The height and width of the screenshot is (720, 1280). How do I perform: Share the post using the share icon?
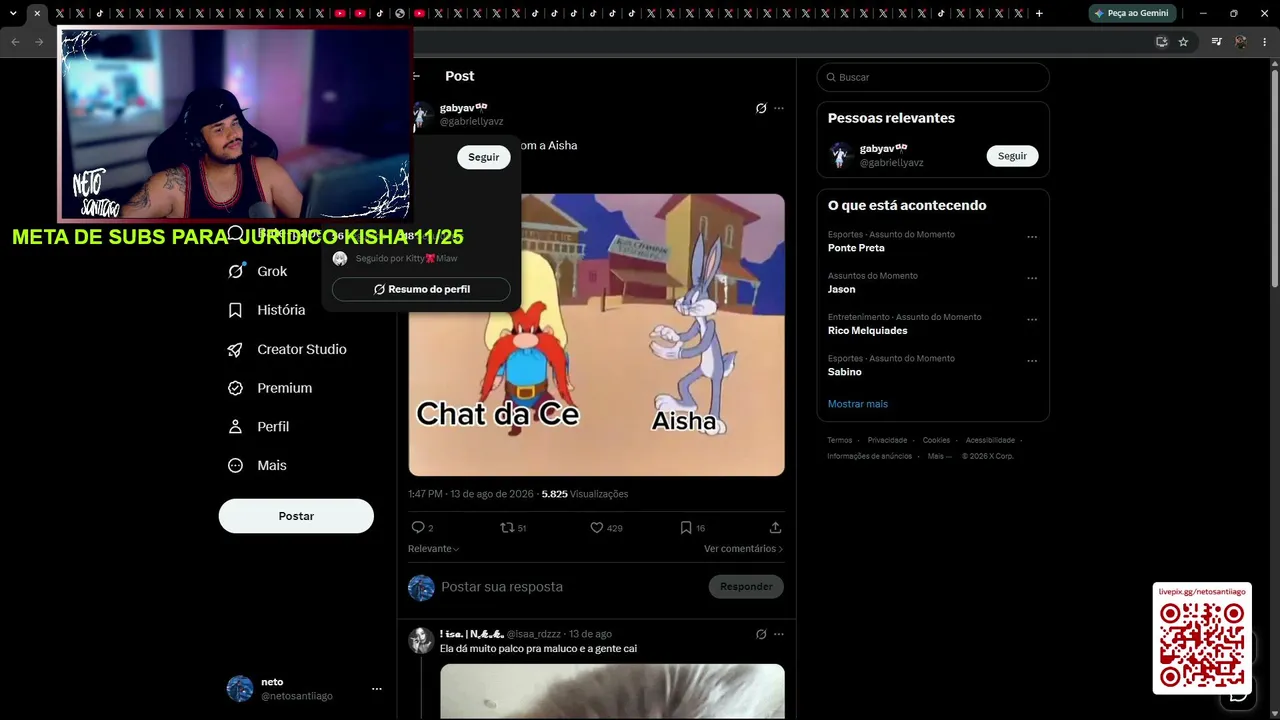tap(775, 527)
